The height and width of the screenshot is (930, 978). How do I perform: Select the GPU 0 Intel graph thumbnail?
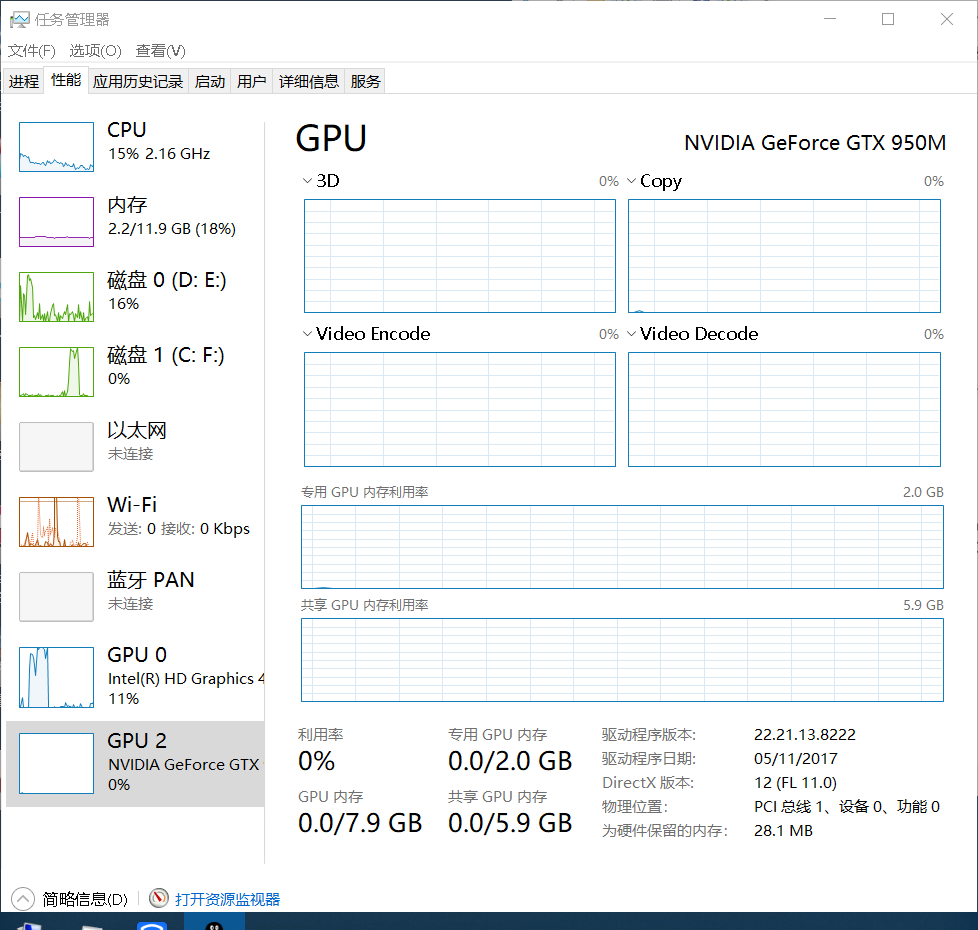pyautogui.click(x=56, y=677)
